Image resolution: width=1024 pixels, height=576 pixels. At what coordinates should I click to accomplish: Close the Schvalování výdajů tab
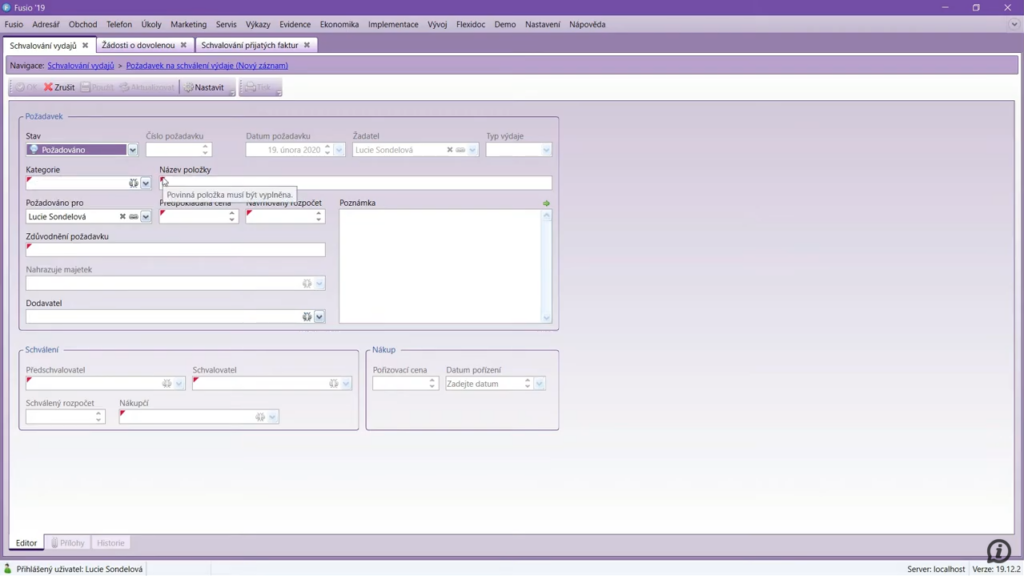click(x=85, y=45)
